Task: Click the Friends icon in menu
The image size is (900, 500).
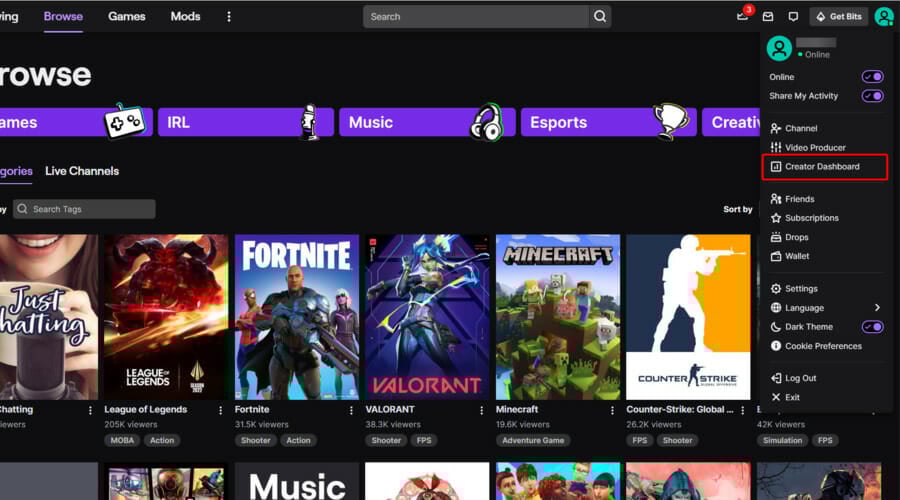Action: tap(776, 199)
